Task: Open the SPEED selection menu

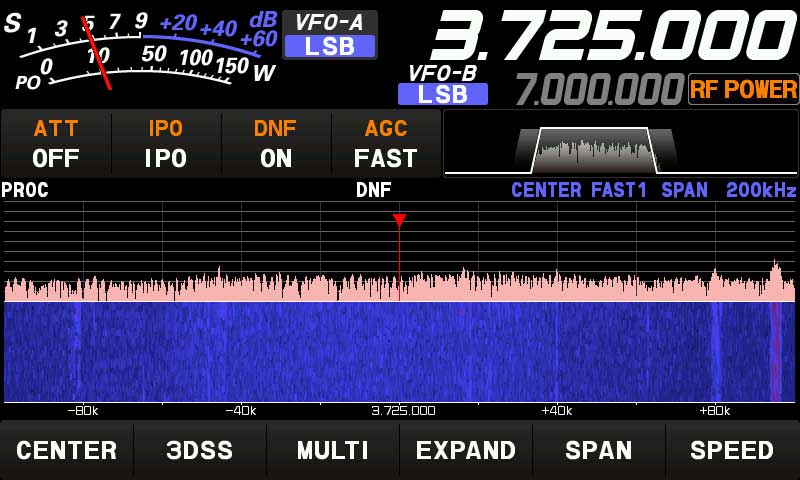Action: click(732, 450)
